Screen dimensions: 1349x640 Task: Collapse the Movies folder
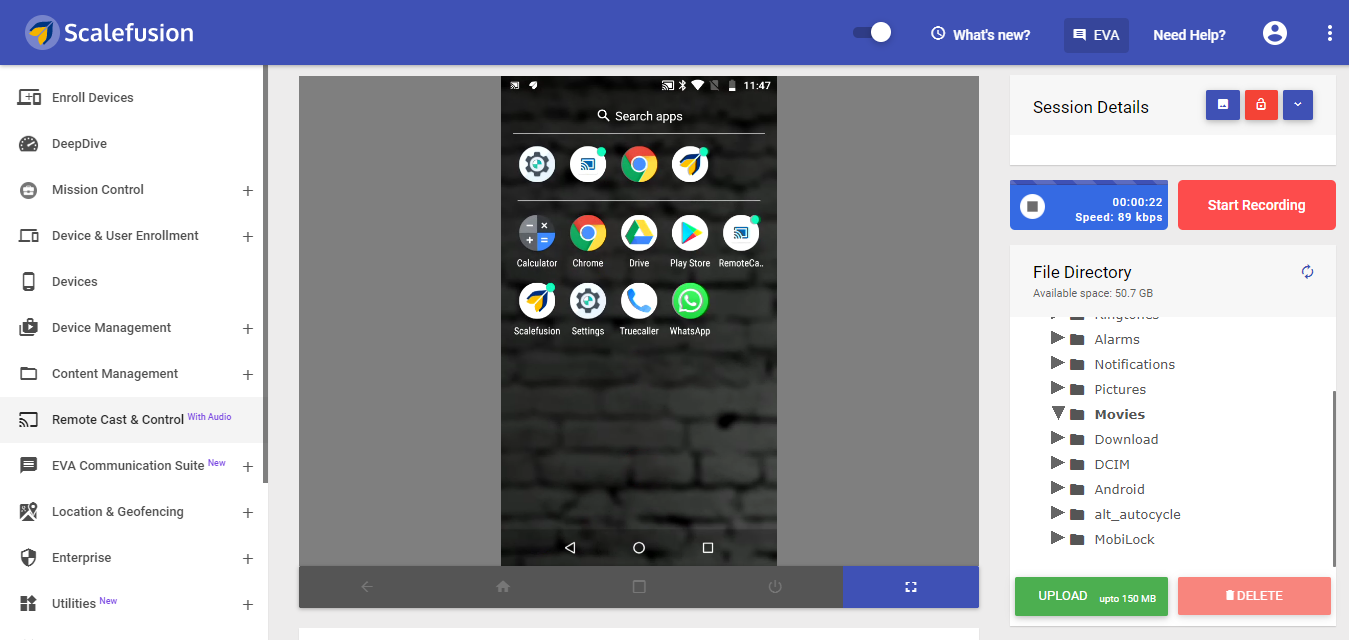pyautogui.click(x=1057, y=413)
